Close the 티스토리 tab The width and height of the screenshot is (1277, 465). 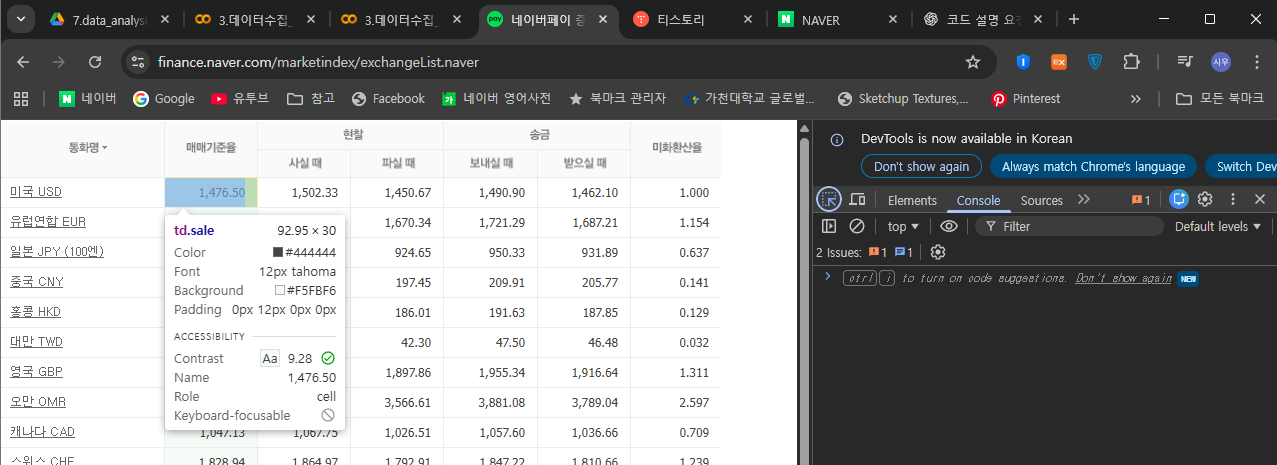[x=747, y=19]
